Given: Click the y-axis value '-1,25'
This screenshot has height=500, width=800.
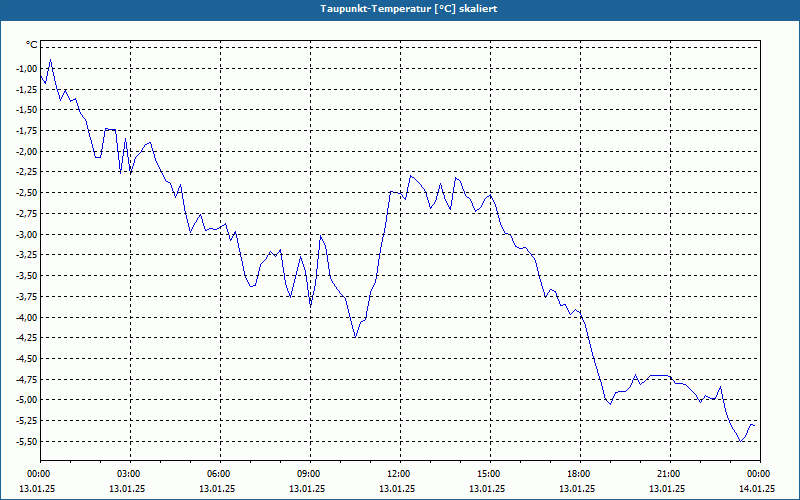Looking at the screenshot, I should [27, 89].
